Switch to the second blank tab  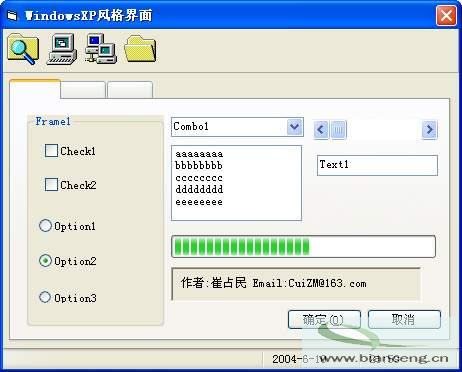[x=83, y=90]
